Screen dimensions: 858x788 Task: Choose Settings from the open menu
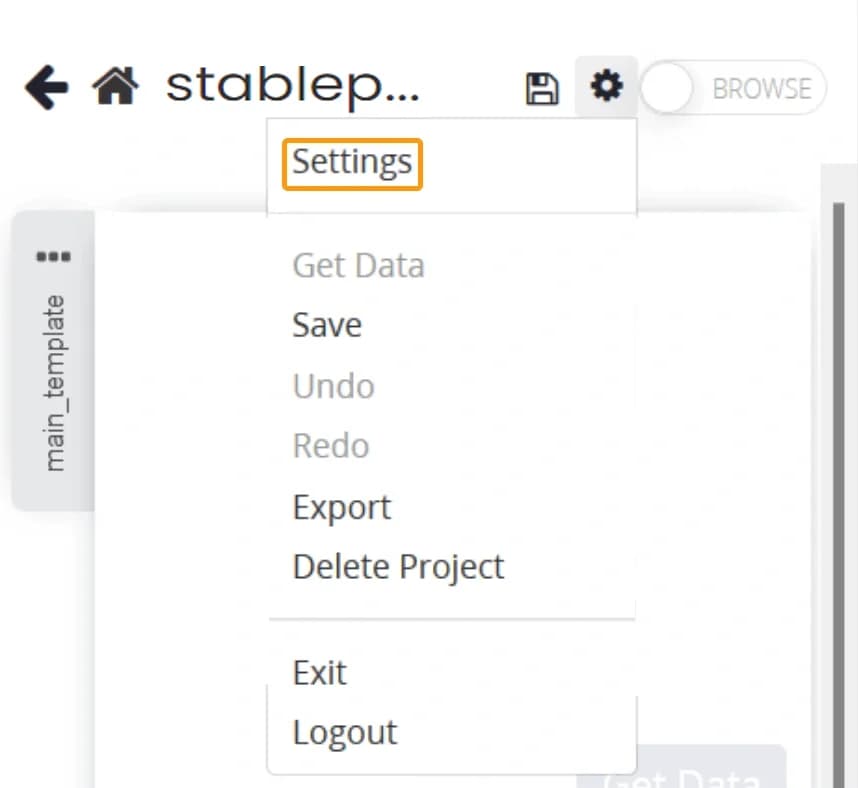[350, 162]
